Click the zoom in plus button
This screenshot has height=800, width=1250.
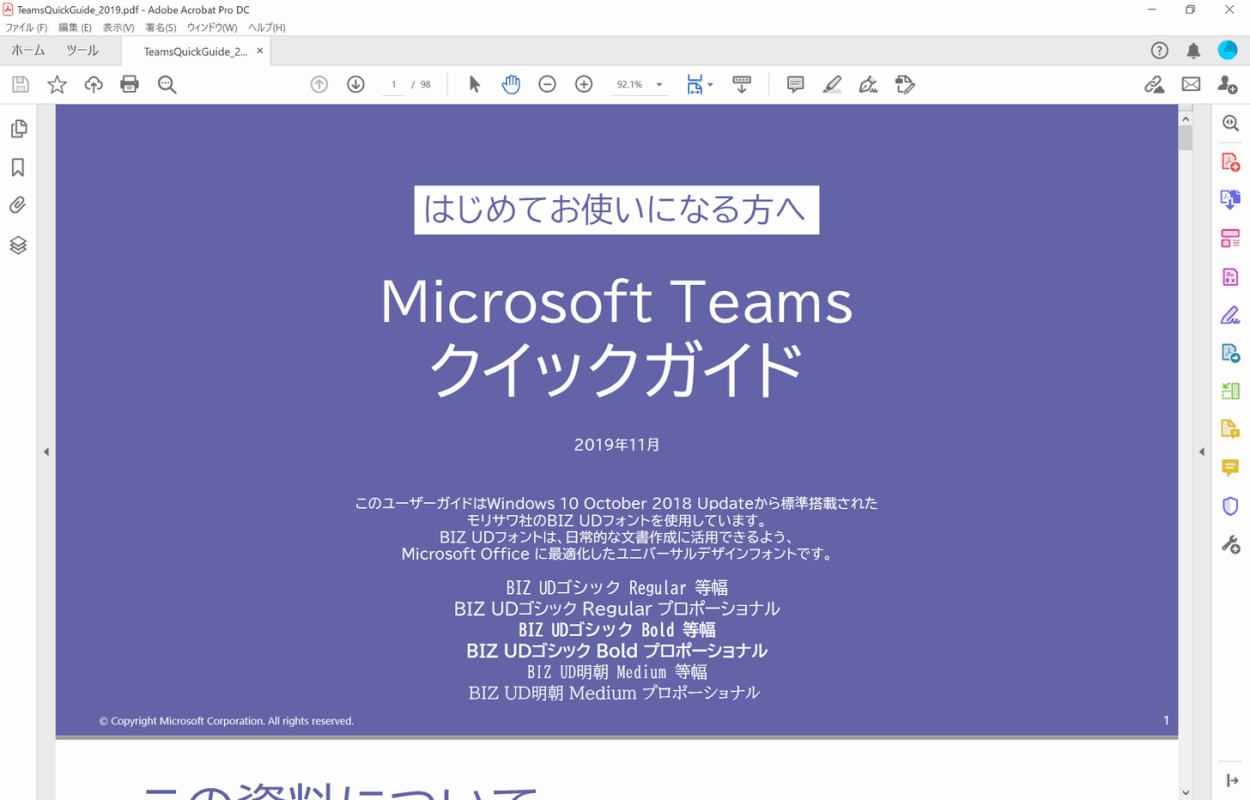[x=584, y=85]
